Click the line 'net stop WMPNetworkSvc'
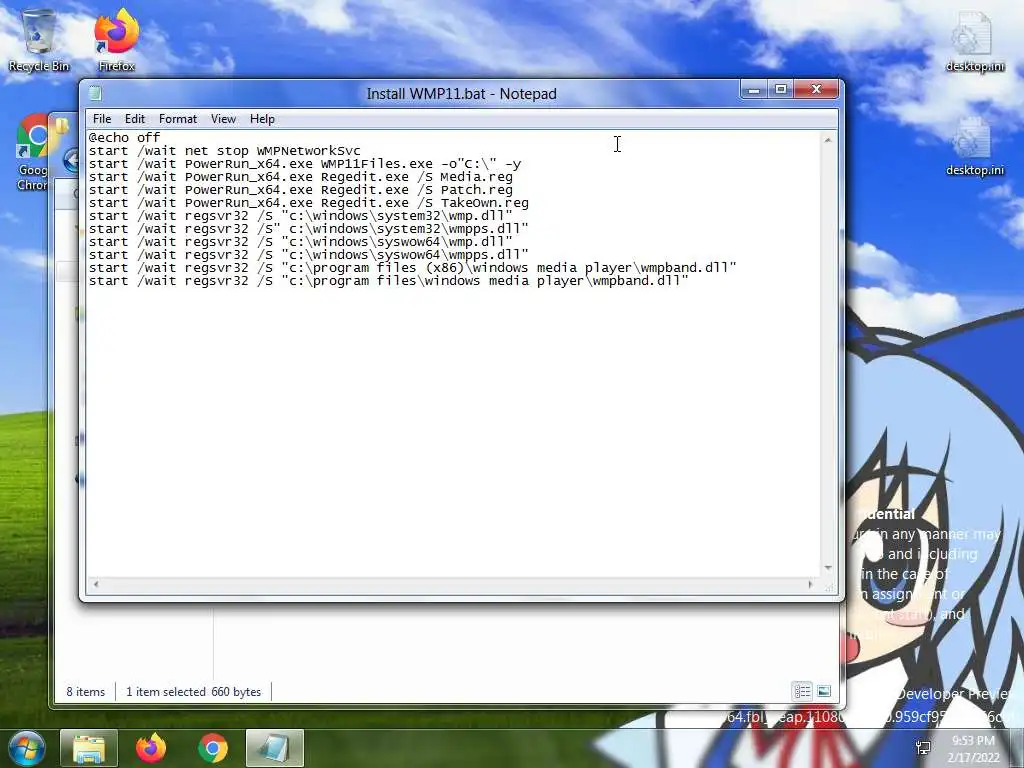1024x768 pixels. tap(225, 151)
